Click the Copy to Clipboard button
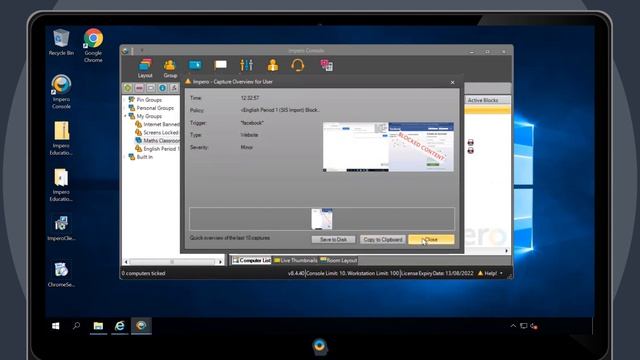The height and width of the screenshot is (360, 640). (383, 240)
